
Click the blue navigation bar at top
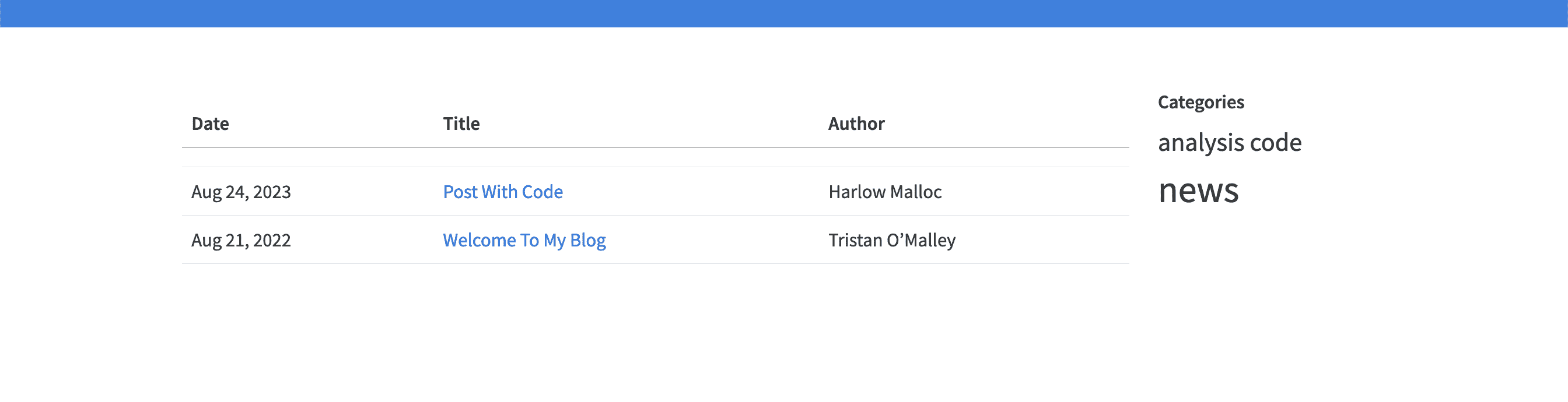coord(784,13)
